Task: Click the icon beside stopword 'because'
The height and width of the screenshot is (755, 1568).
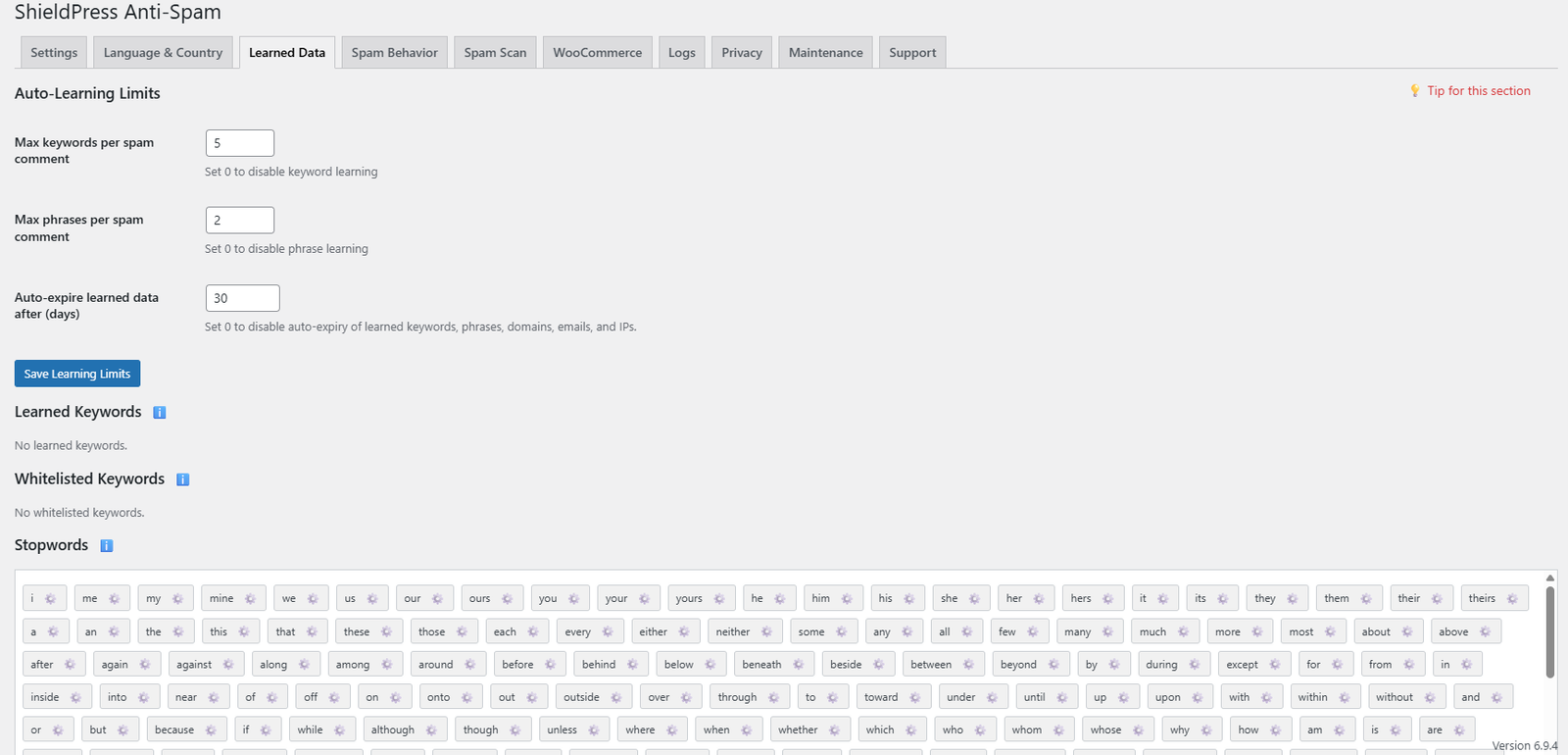Action: tap(211, 730)
